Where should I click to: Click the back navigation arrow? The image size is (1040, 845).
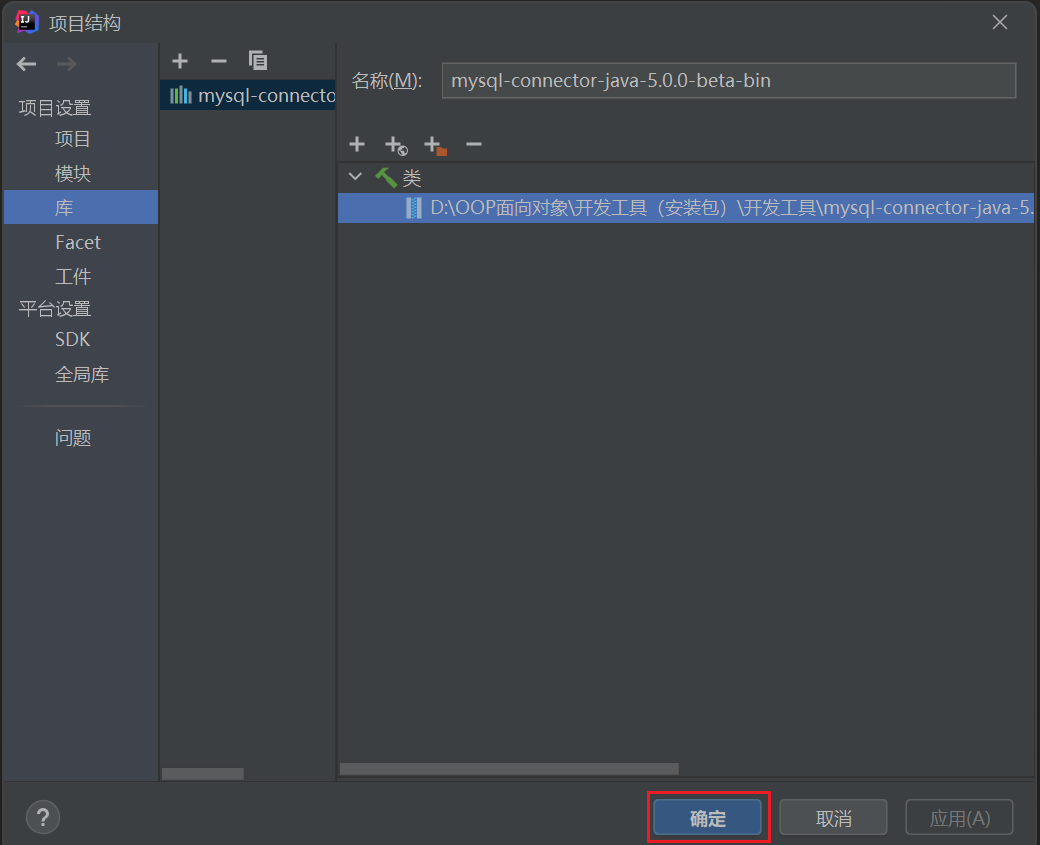coord(27,64)
